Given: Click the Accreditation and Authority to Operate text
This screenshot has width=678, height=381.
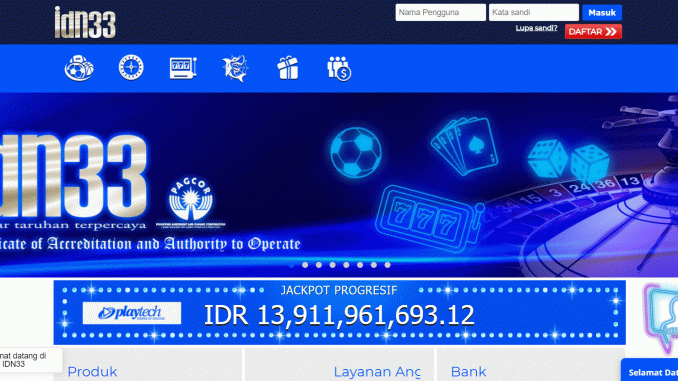Looking at the screenshot, I should coord(150,244).
